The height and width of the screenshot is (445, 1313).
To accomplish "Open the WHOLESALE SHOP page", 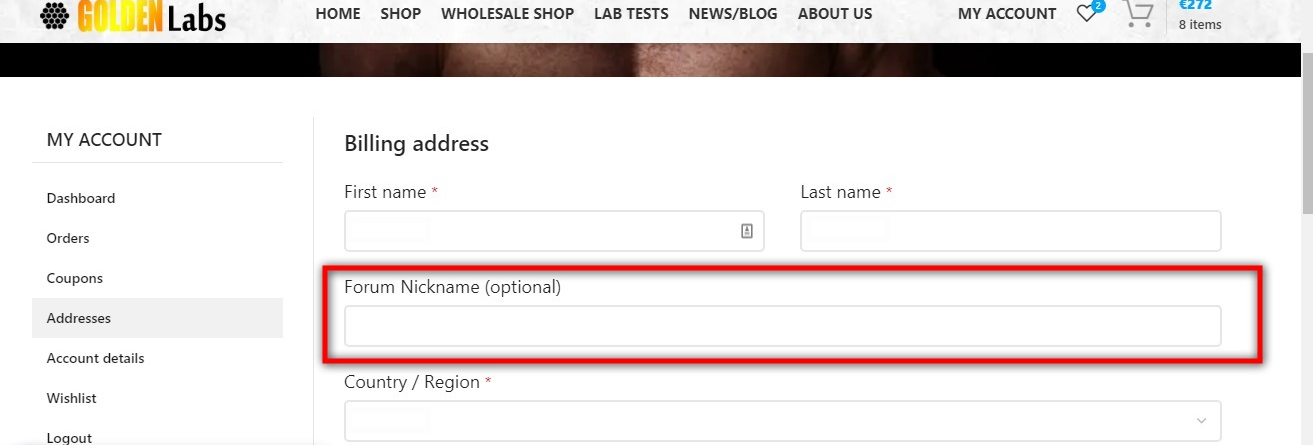I will click(507, 14).
